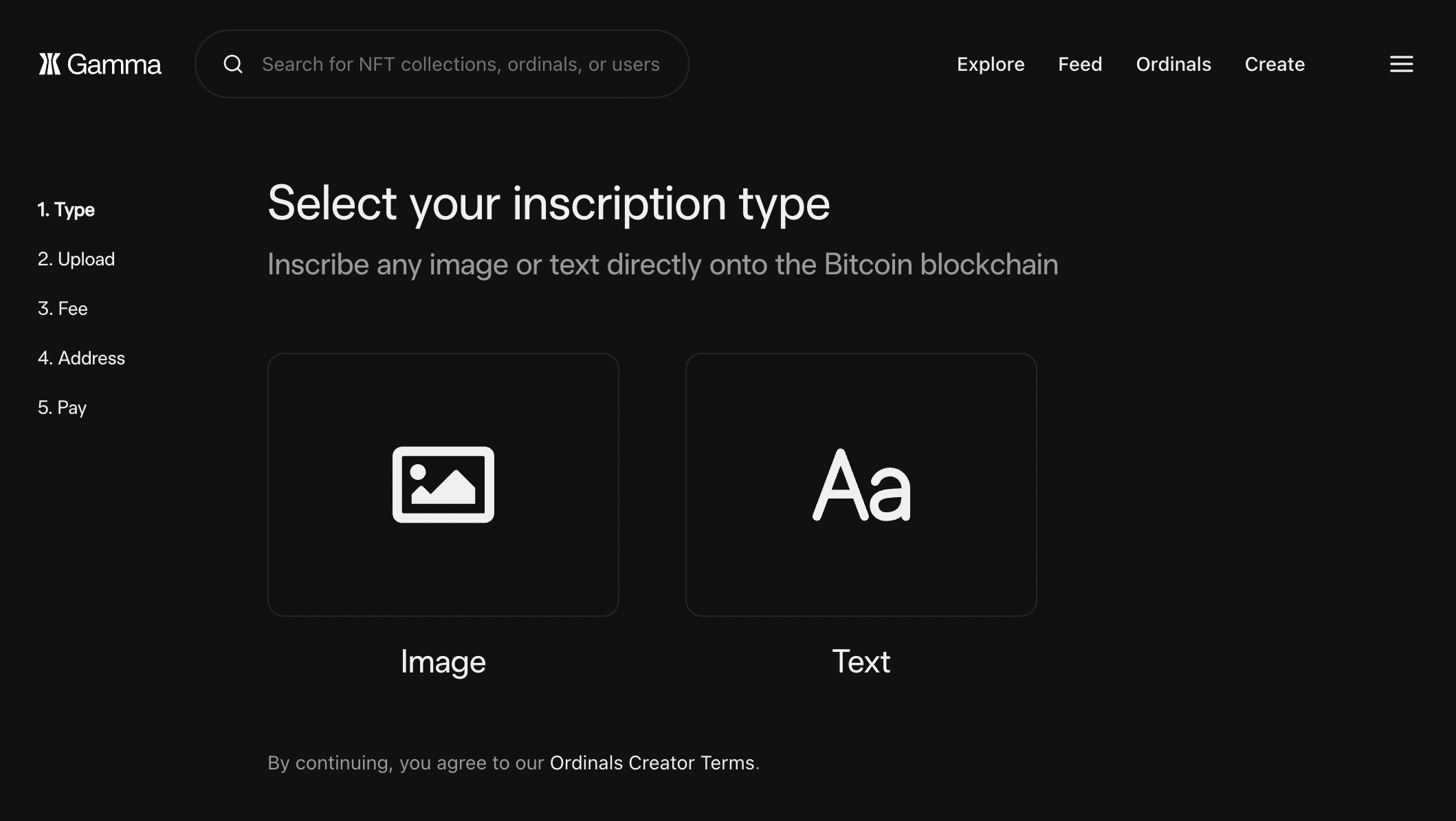Click the Select your inscription type heading

coord(549,204)
